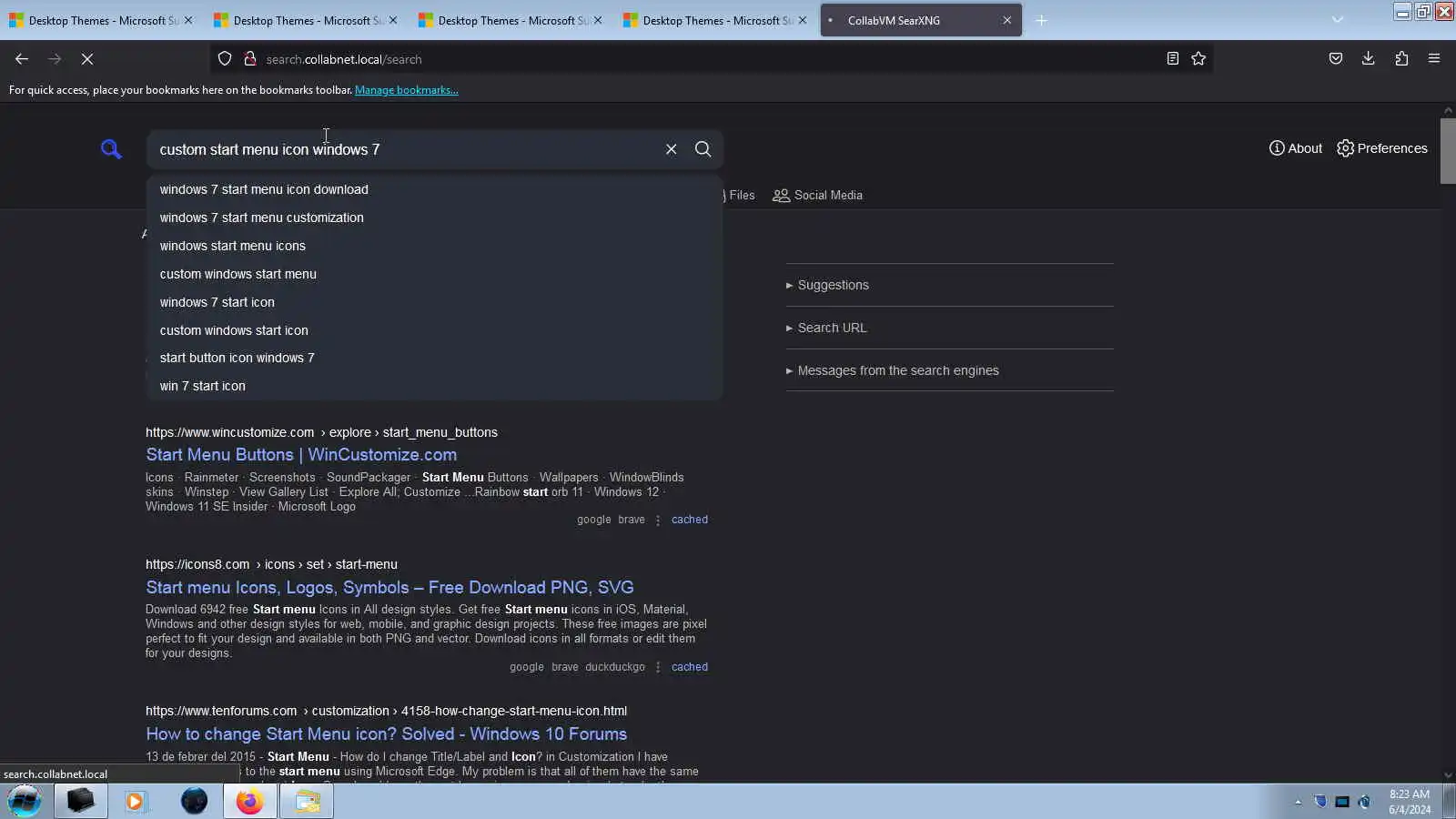Viewport: 1456px width, 819px height.
Task: Choose suggestion 'windows 7 start icon'
Action: click(434, 302)
